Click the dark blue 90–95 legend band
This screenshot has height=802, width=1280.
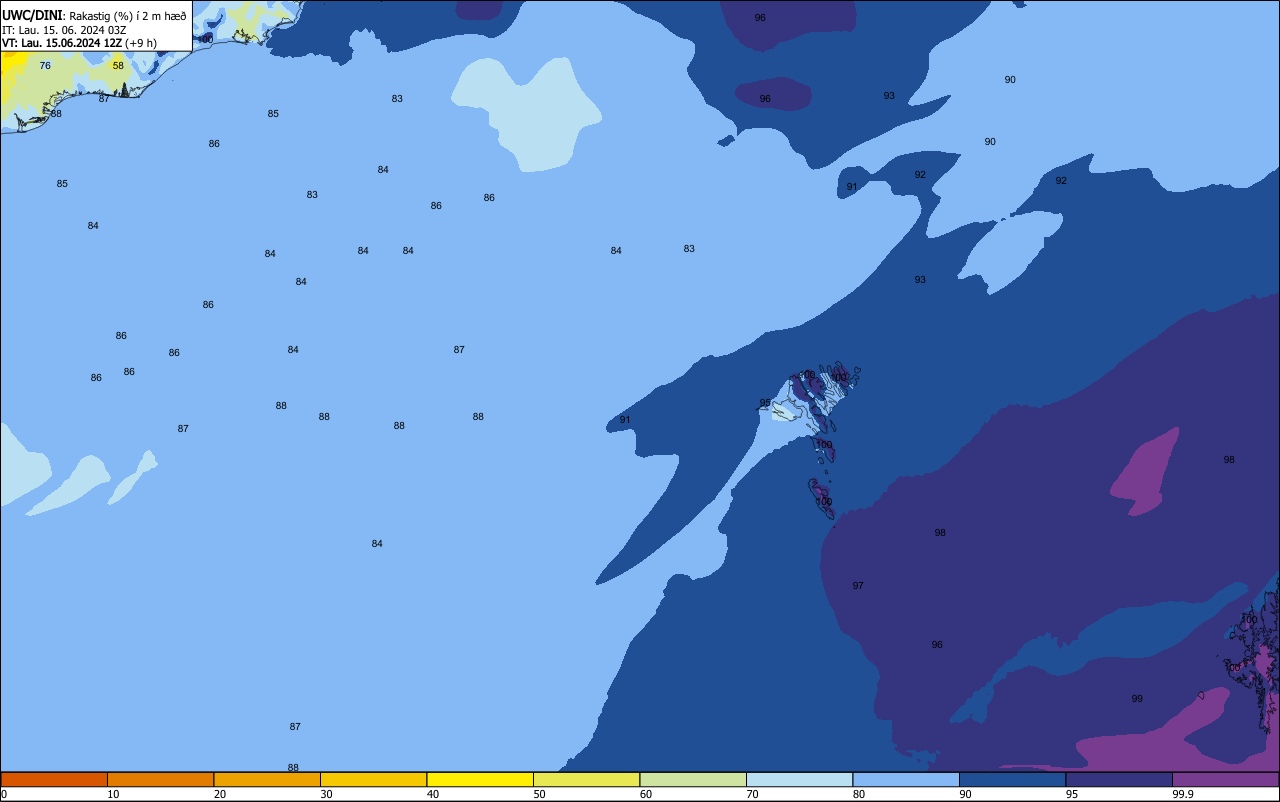pos(1012,779)
